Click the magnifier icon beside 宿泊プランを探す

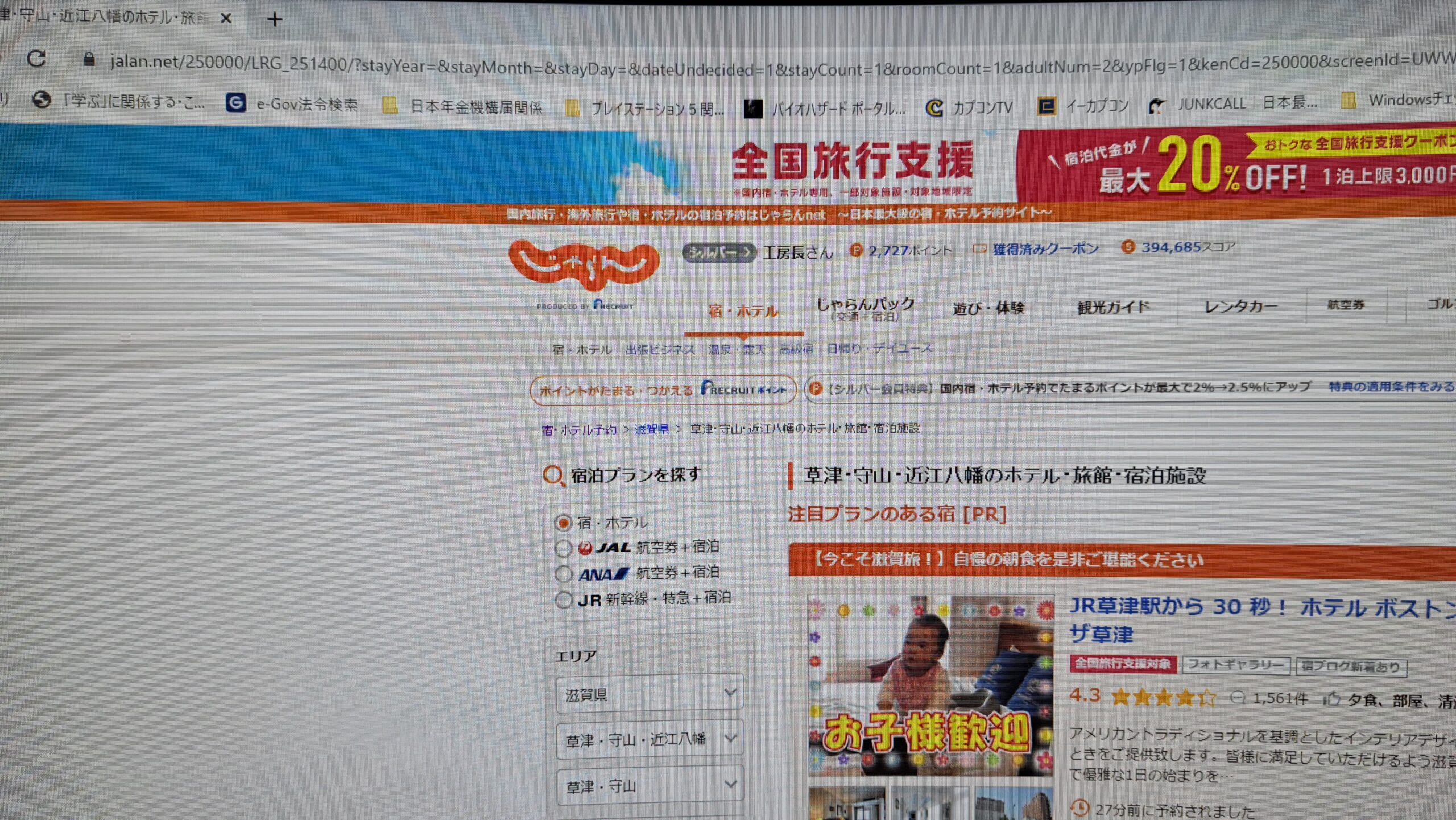click(553, 475)
